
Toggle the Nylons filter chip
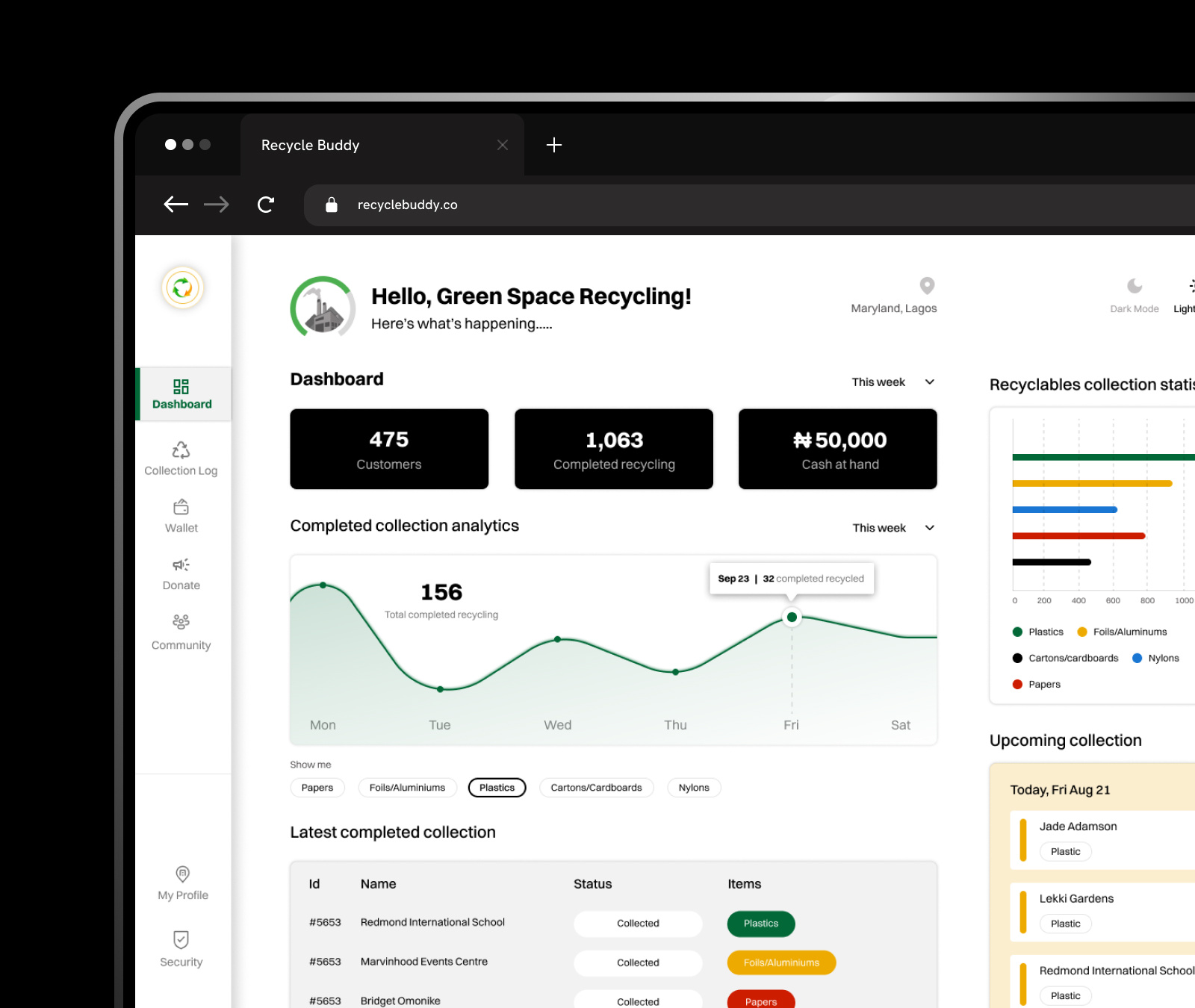click(x=694, y=788)
